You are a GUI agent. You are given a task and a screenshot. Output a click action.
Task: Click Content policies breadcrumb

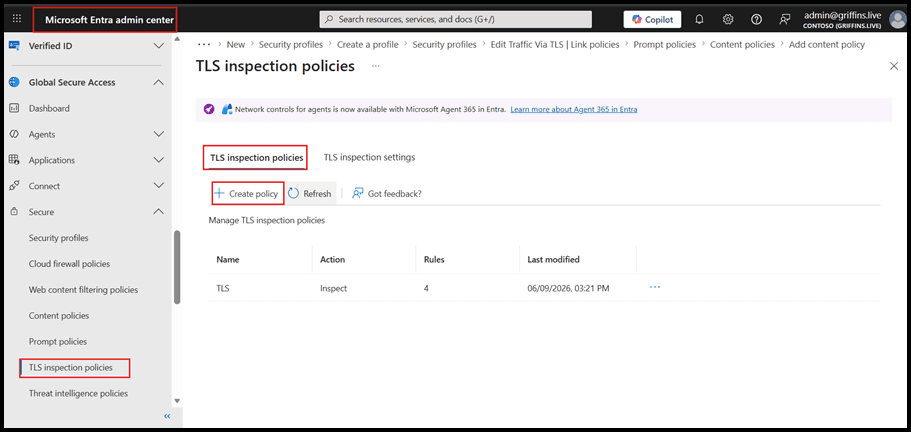coord(743,44)
